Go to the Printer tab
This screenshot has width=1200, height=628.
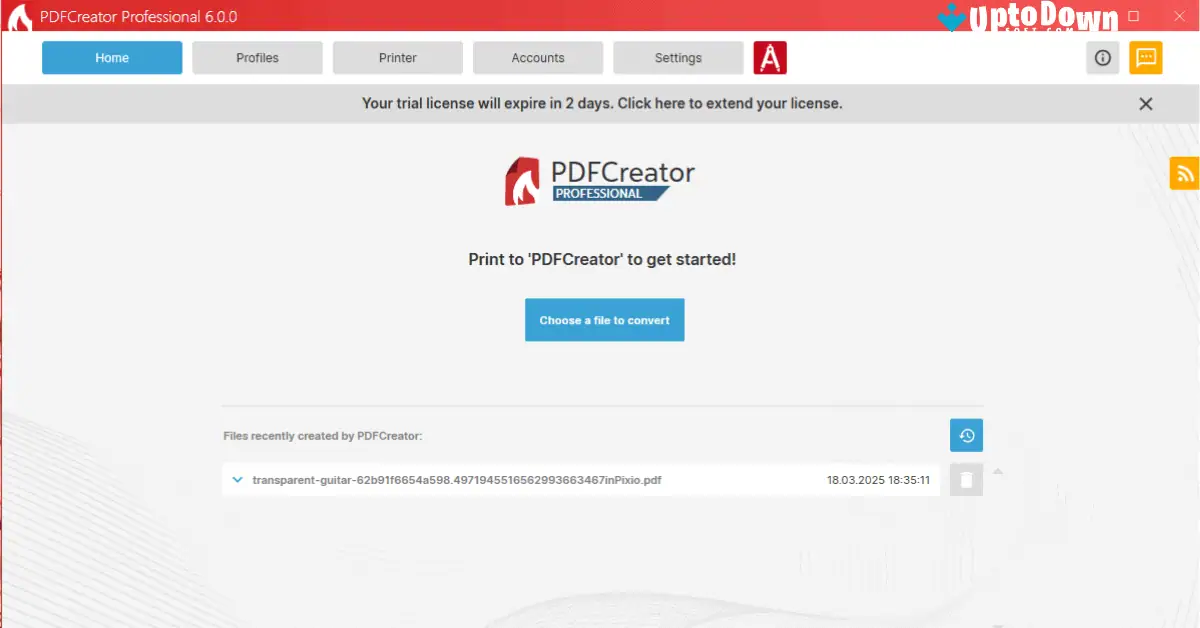[x=397, y=57]
